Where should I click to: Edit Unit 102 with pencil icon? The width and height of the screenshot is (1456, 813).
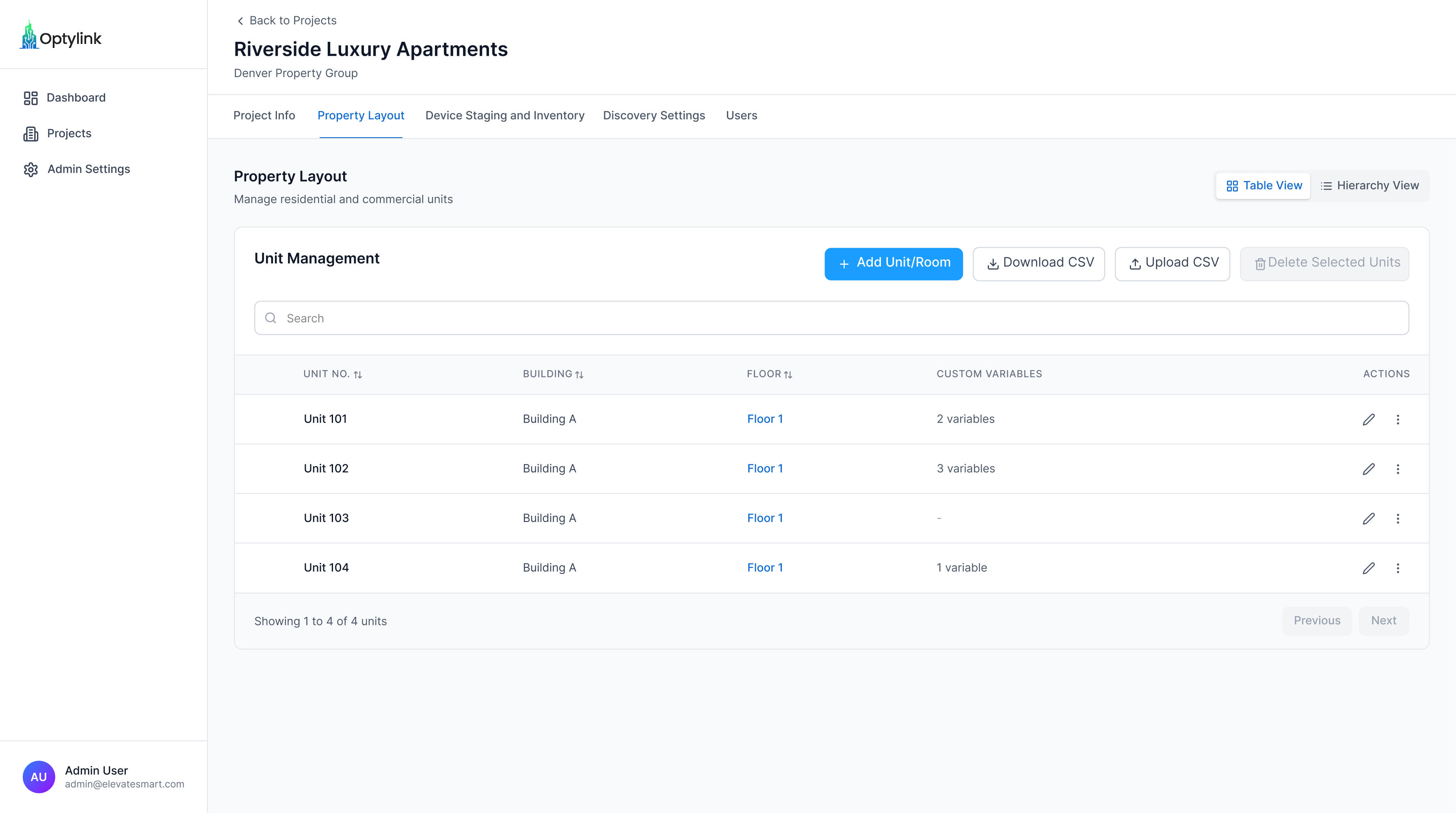[x=1368, y=469]
